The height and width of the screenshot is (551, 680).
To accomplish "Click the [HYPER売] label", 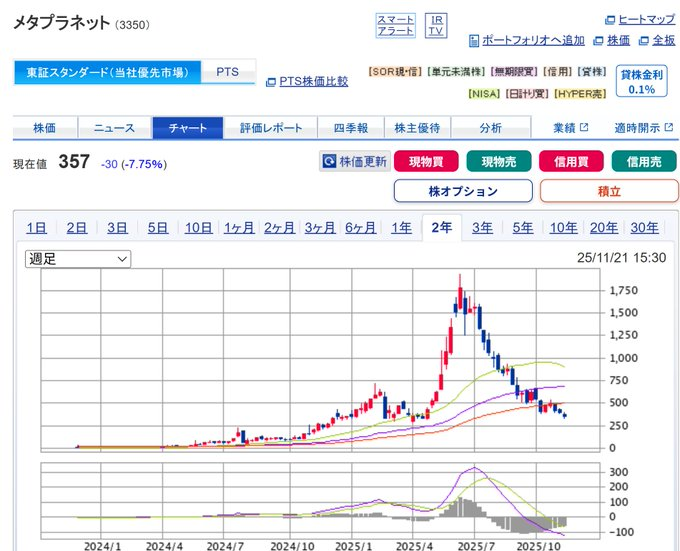I will [x=580, y=94].
